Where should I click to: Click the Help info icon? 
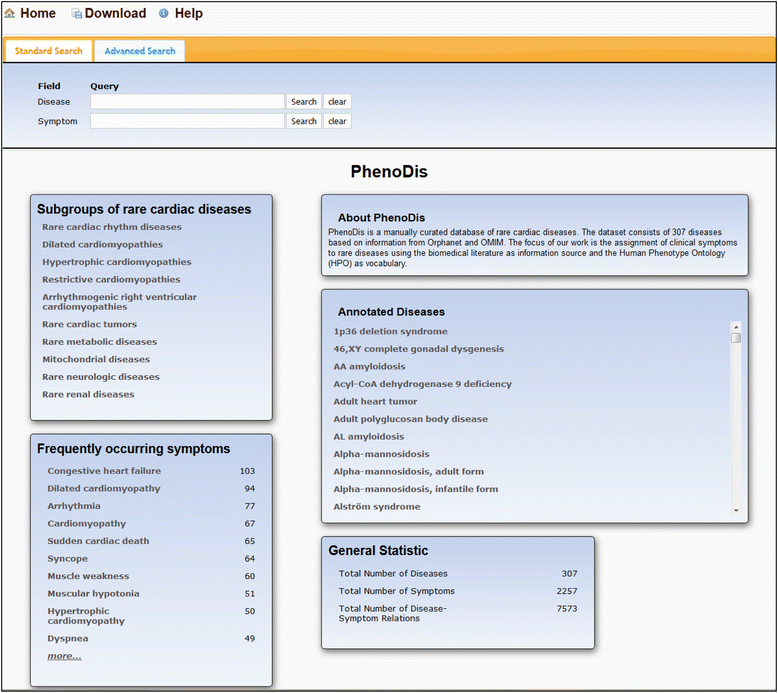[x=163, y=13]
